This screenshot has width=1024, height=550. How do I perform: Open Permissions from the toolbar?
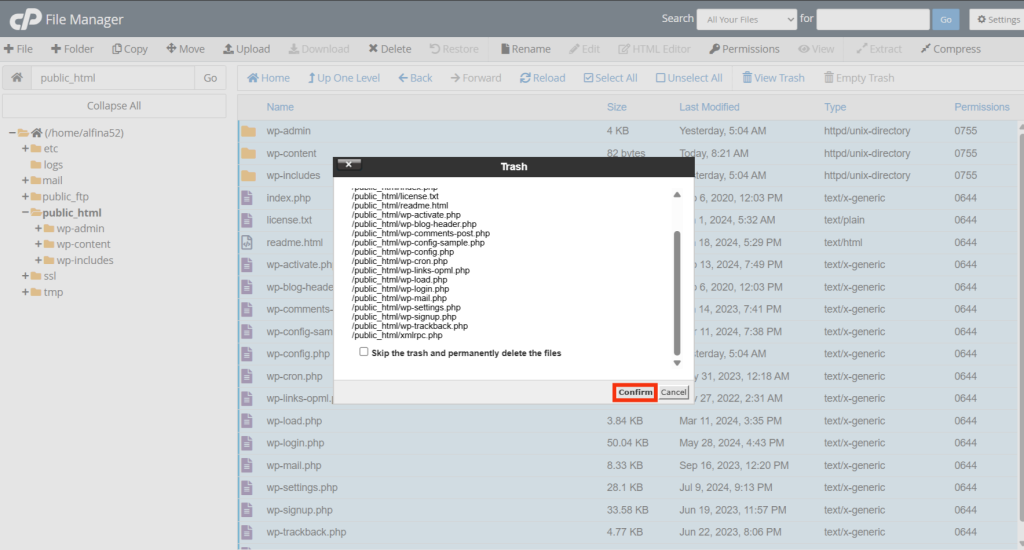pyautogui.click(x=744, y=49)
